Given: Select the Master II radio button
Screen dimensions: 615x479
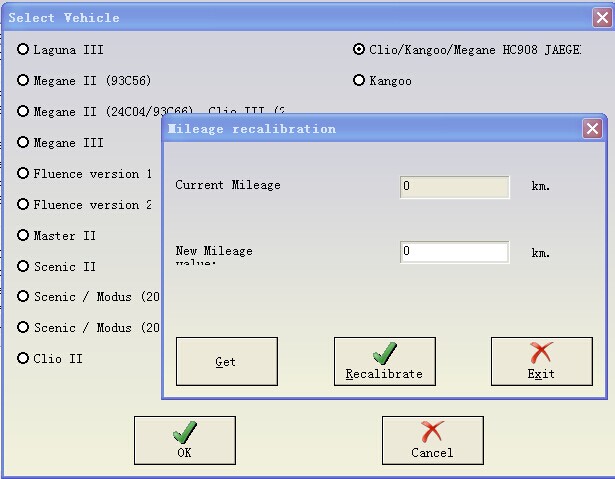Looking at the screenshot, I should click(x=24, y=235).
